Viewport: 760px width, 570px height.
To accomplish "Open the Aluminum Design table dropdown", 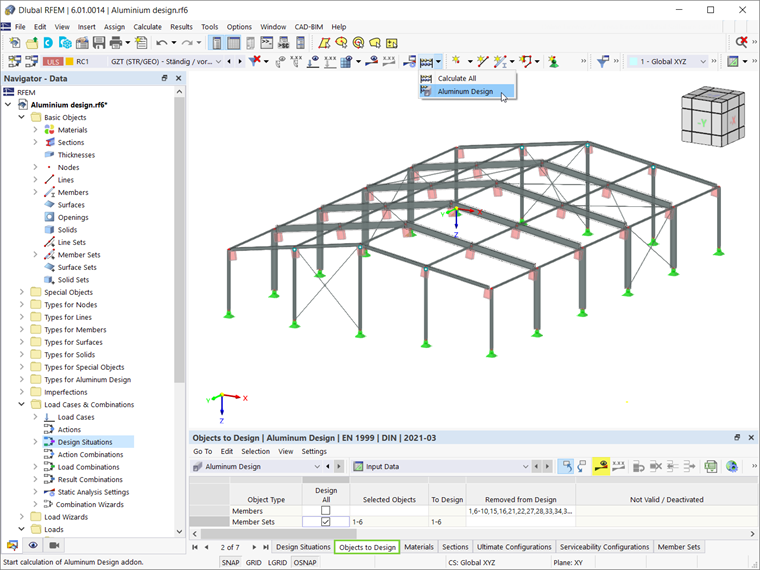I will (x=256, y=466).
